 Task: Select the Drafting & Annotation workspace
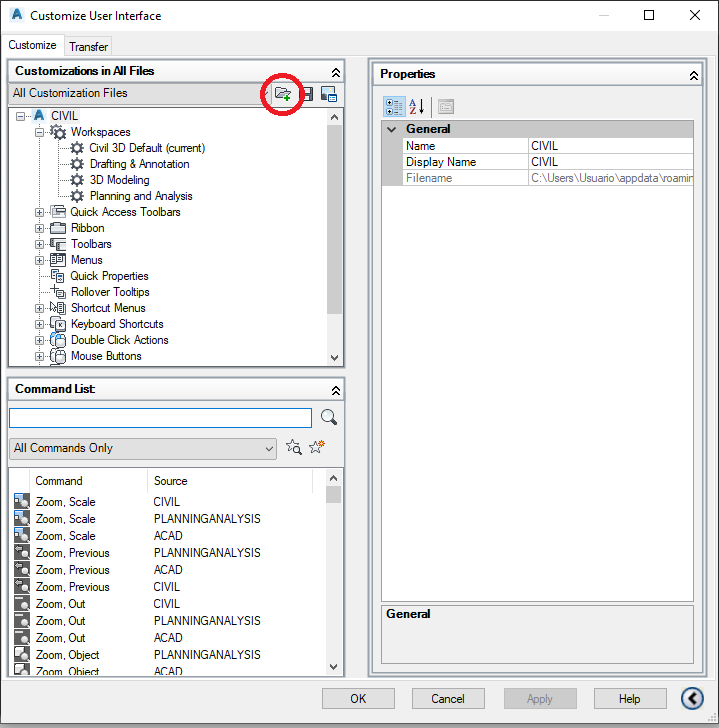click(x=139, y=164)
